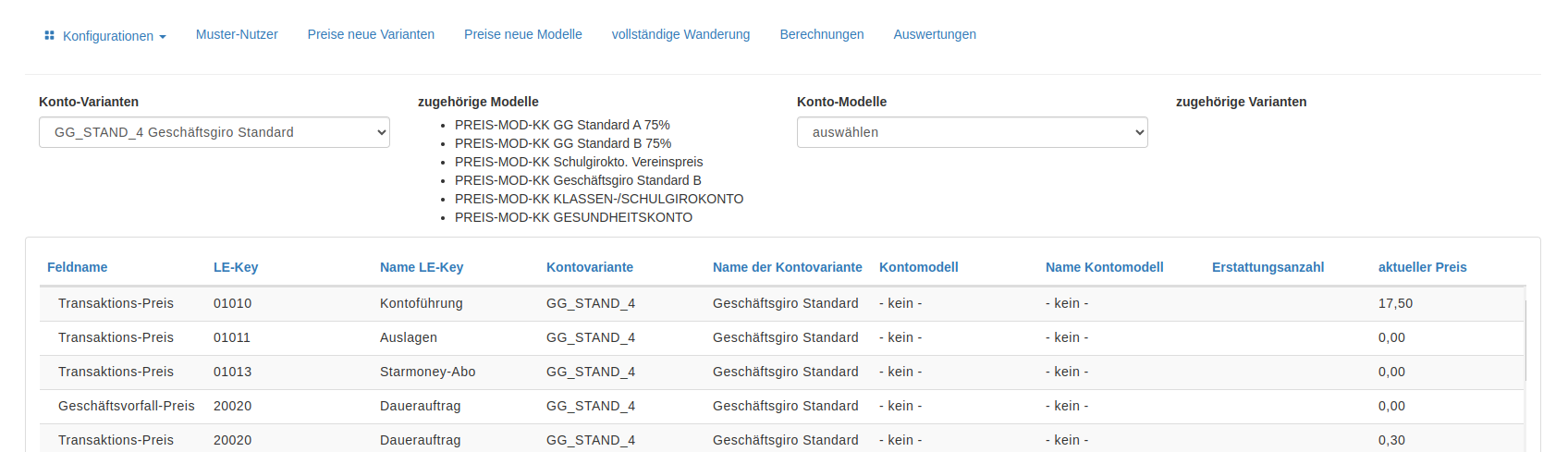Click the Konfigurationen grid icon

pyautogui.click(x=49, y=35)
